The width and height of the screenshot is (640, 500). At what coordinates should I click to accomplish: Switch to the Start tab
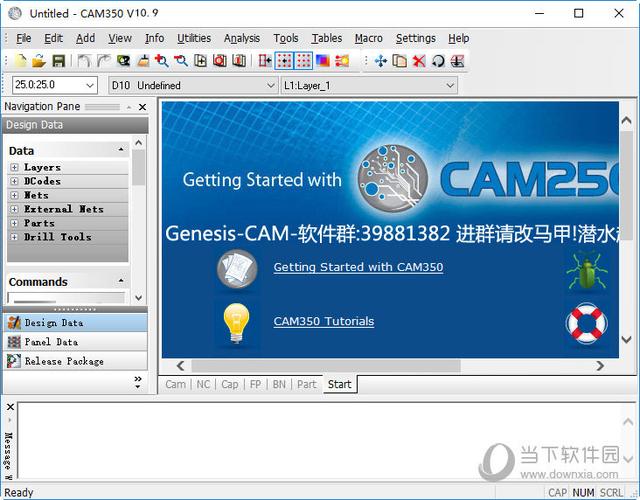(x=340, y=384)
